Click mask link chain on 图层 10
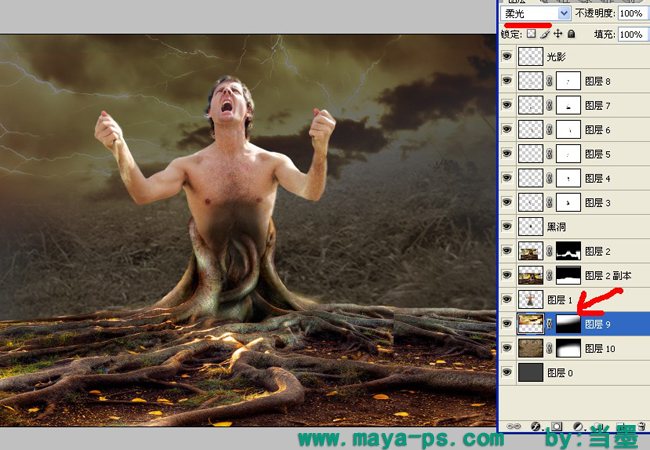 549,348
